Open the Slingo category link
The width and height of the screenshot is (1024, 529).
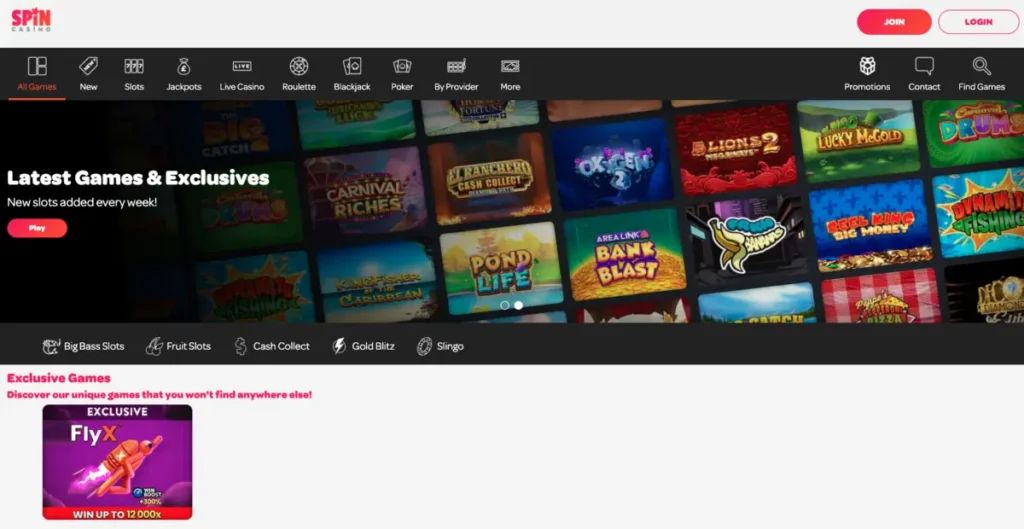450,346
